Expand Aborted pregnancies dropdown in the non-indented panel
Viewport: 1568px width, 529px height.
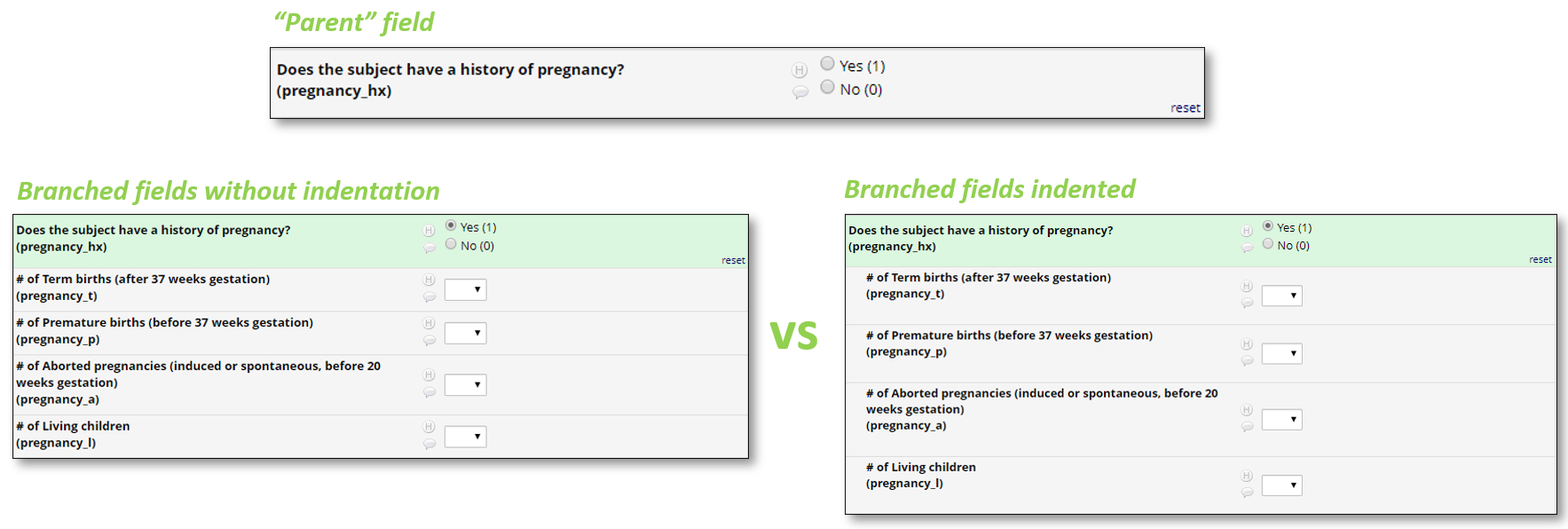pyautogui.click(x=465, y=385)
